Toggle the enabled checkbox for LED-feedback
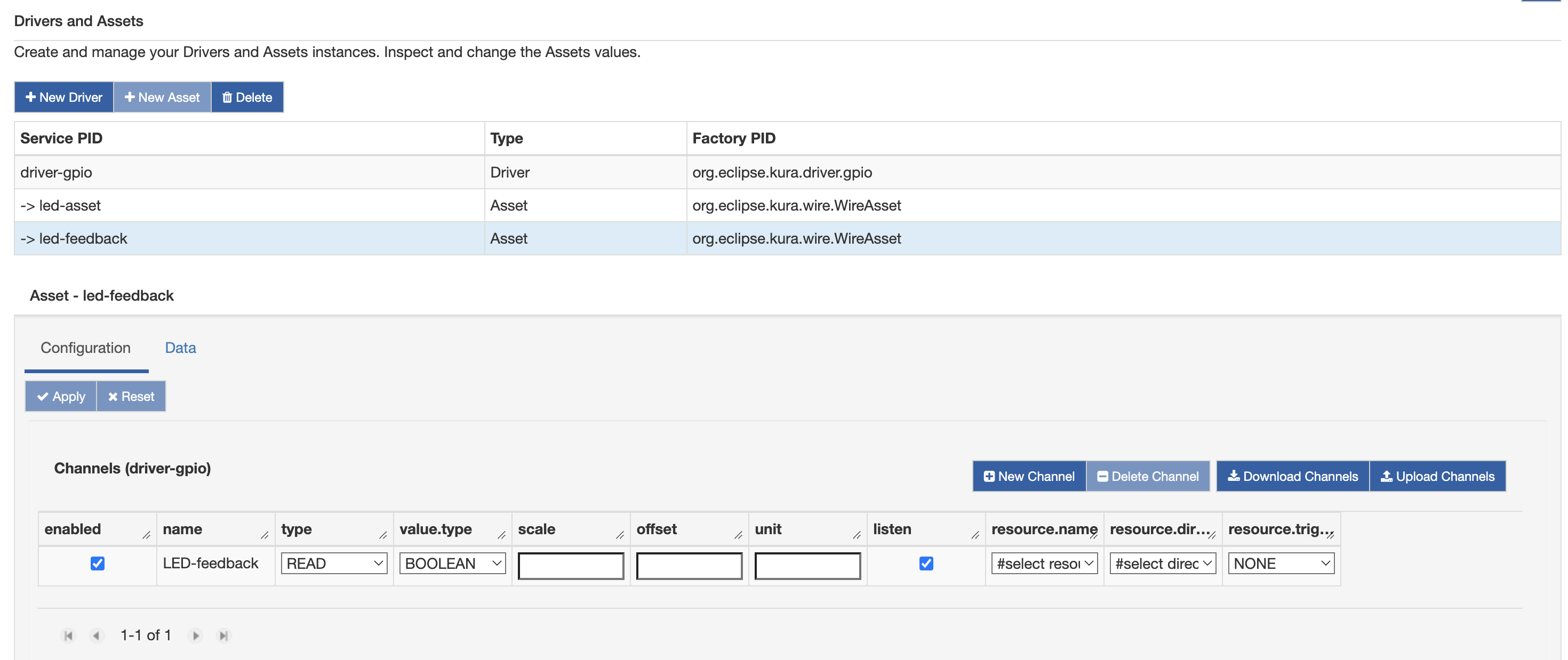This screenshot has width=1568, height=660. pyautogui.click(x=98, y=564)
